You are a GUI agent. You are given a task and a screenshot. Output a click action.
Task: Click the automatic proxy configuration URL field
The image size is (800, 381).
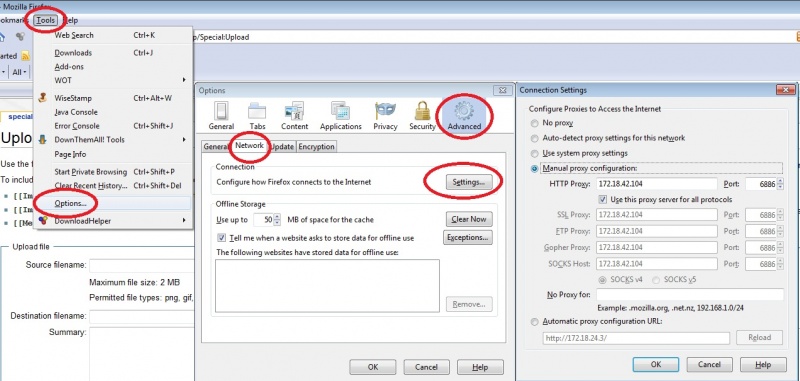point(636,338)
